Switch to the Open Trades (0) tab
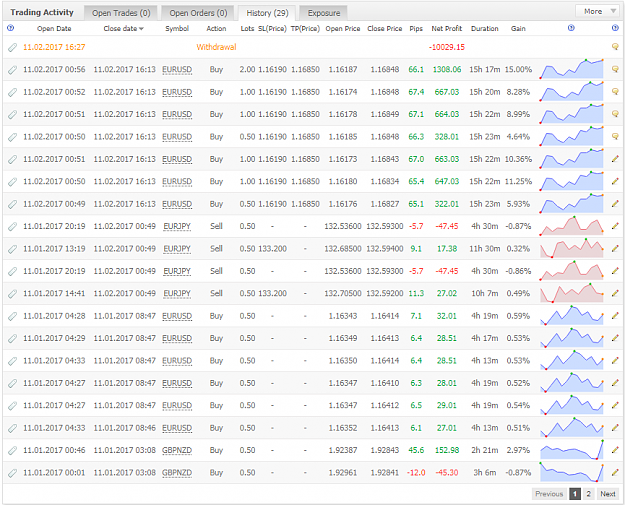625x505 pixels. pyautogui.click(x=121, y=13)
